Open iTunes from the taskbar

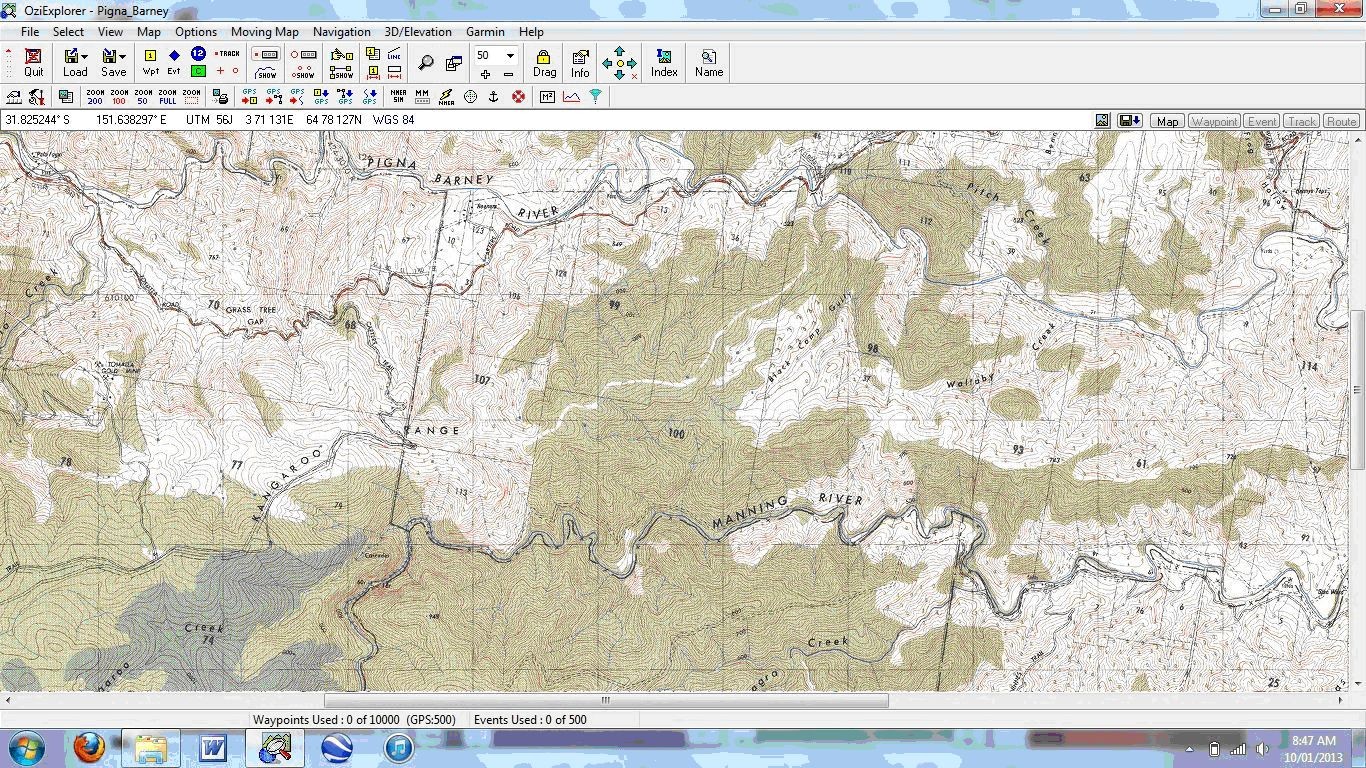coord(398,748)
